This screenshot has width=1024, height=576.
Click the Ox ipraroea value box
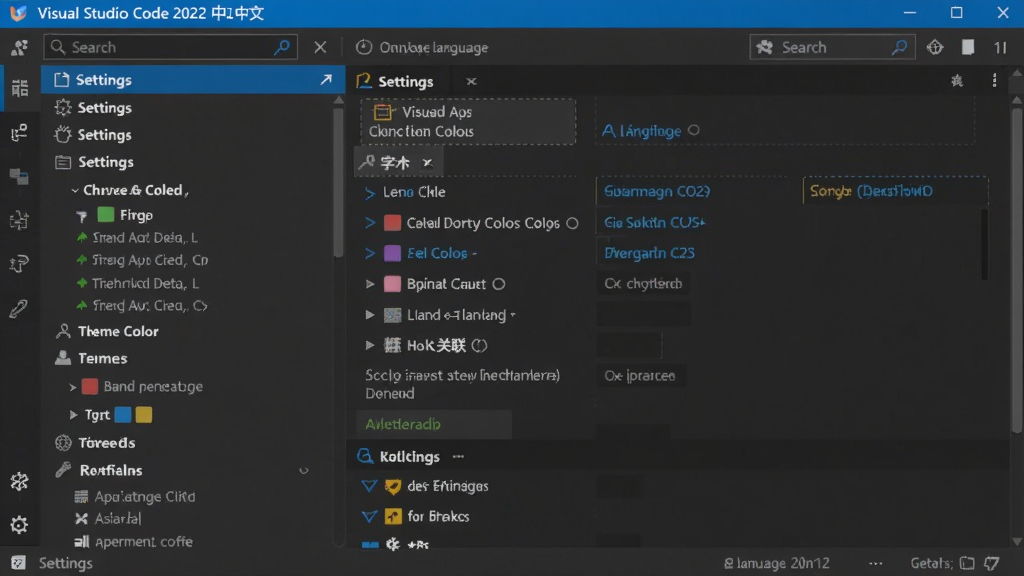tap(640, 376)
